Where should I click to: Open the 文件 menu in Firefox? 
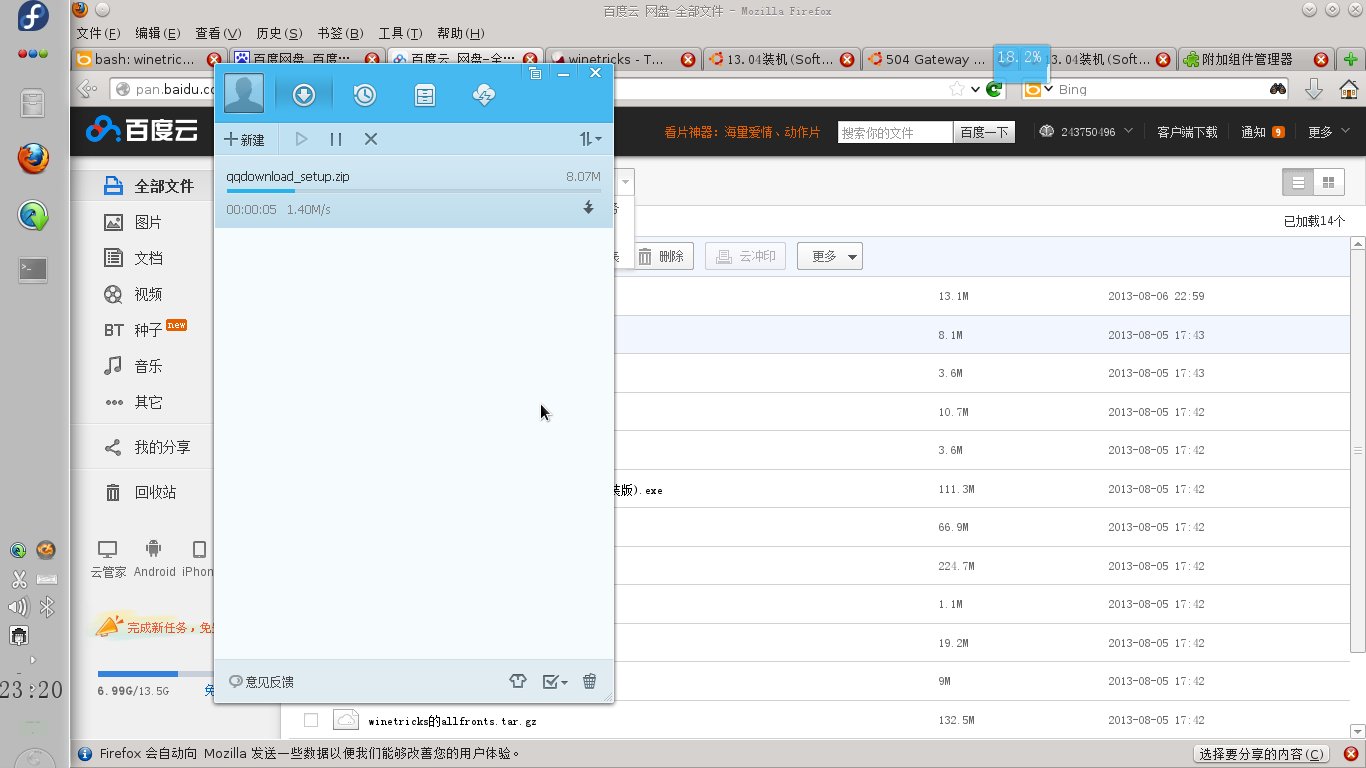[x=98, y=33]
